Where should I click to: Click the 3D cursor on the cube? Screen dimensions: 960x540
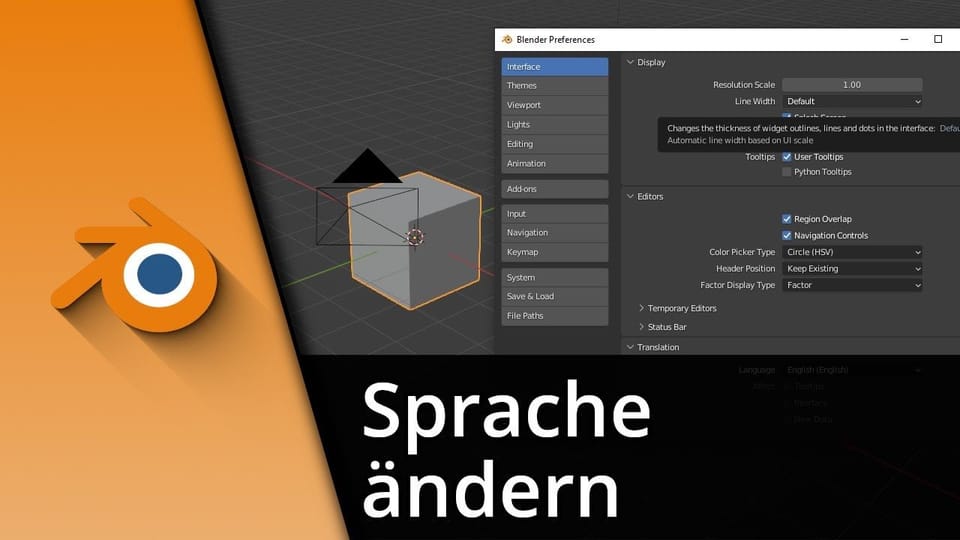(415, 237)
